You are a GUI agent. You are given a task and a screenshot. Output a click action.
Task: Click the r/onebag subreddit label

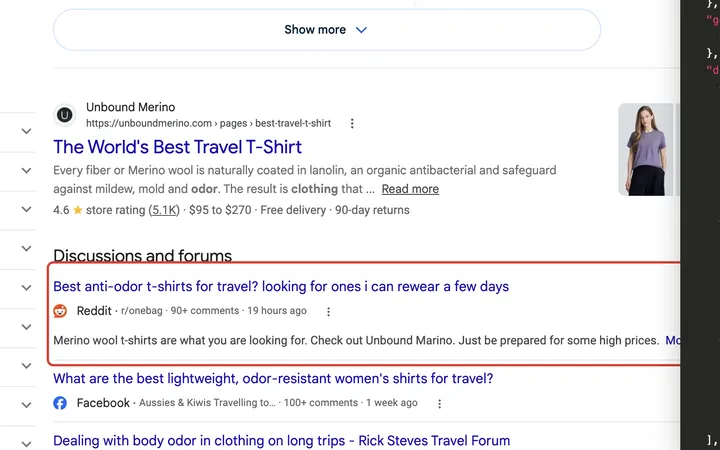pos(141,311)
